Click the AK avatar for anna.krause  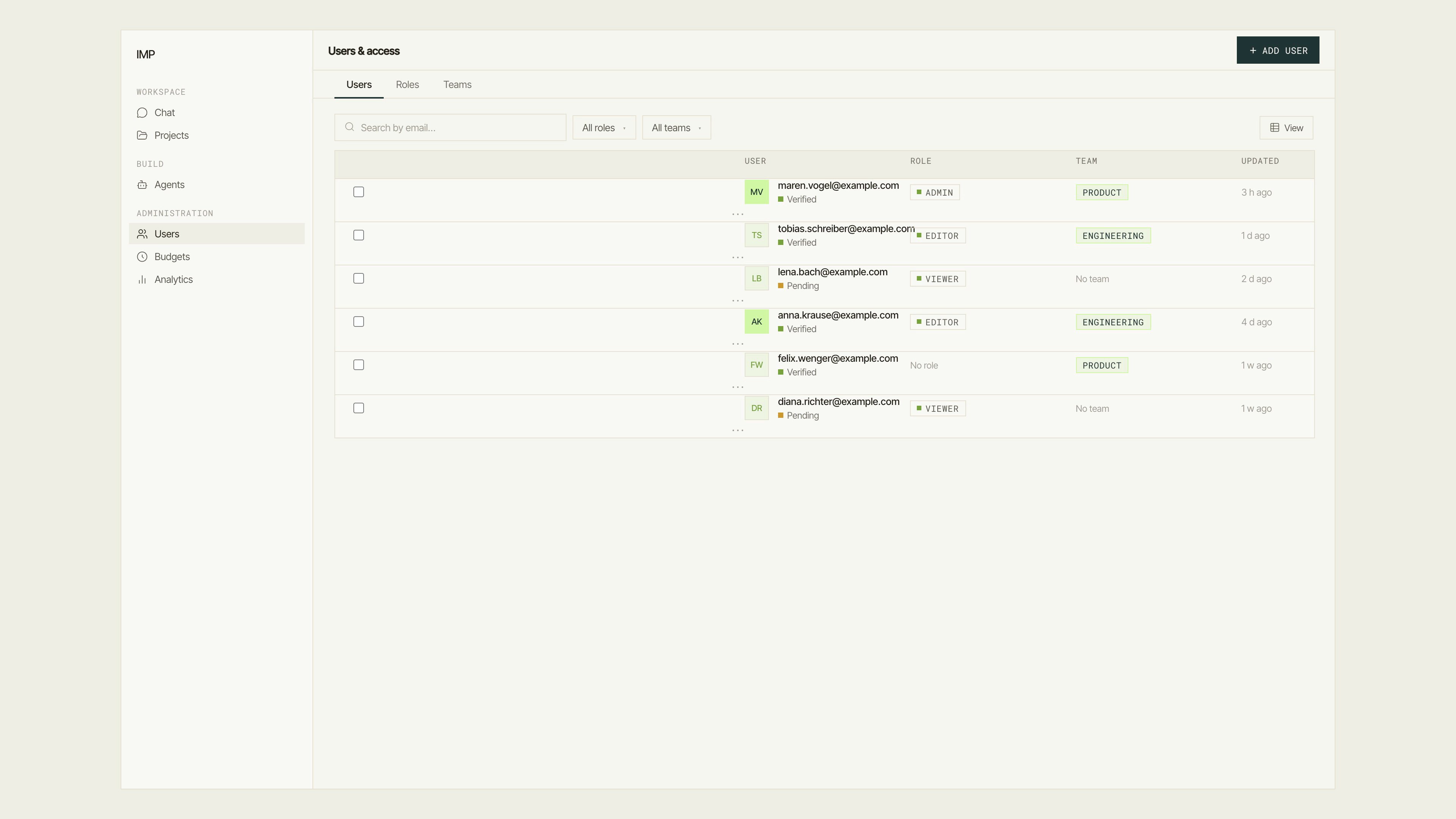pyautogui.click(x=756, y=322)
